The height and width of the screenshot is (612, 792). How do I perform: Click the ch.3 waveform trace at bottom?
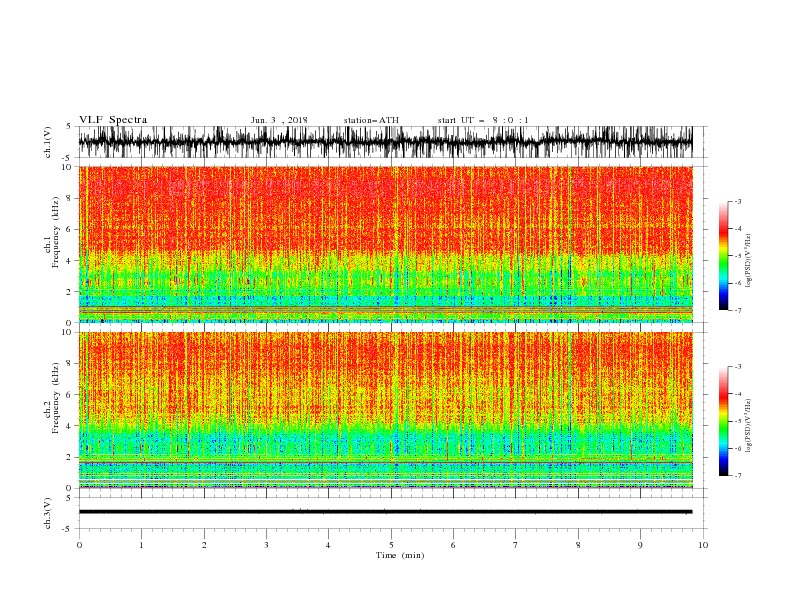click(x=386, y=512)
